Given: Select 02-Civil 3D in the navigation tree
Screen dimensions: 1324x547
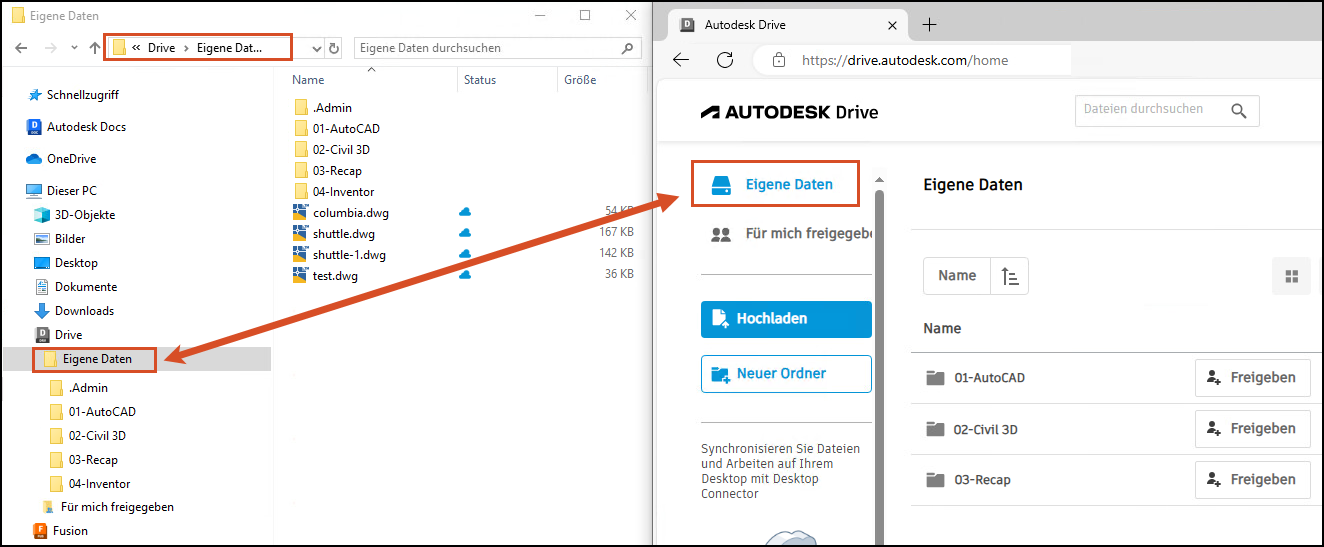Looking at the screenshot, I should (x=88, y=436).
